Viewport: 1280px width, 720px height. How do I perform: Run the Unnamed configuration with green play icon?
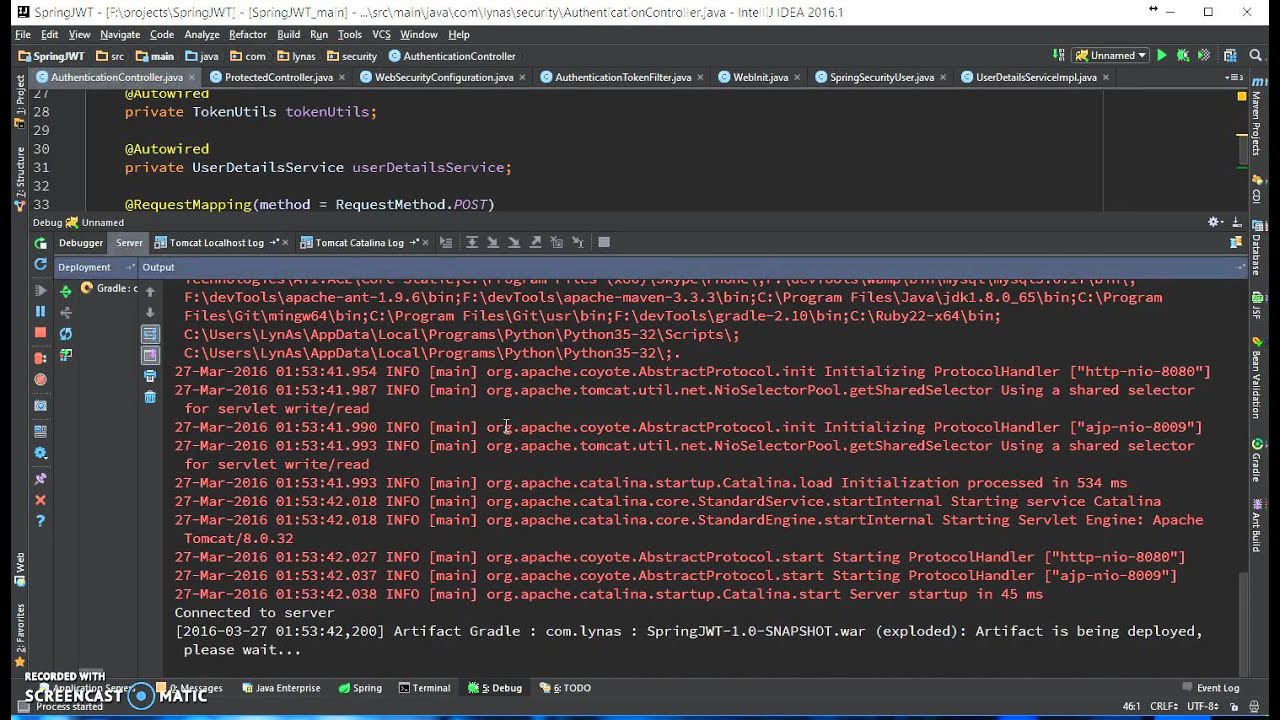[1162, 56]
